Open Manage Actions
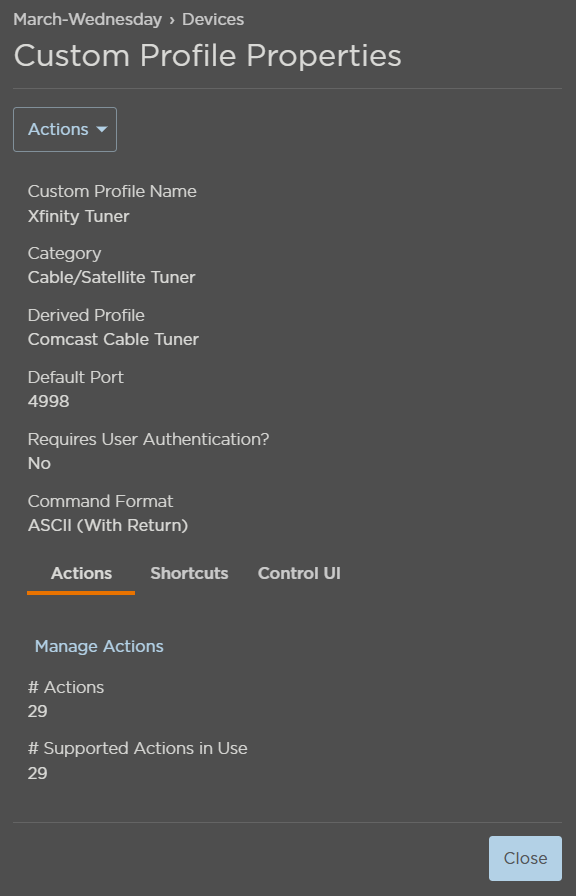Viewport: 576px width, 896px height. point(98,646)
